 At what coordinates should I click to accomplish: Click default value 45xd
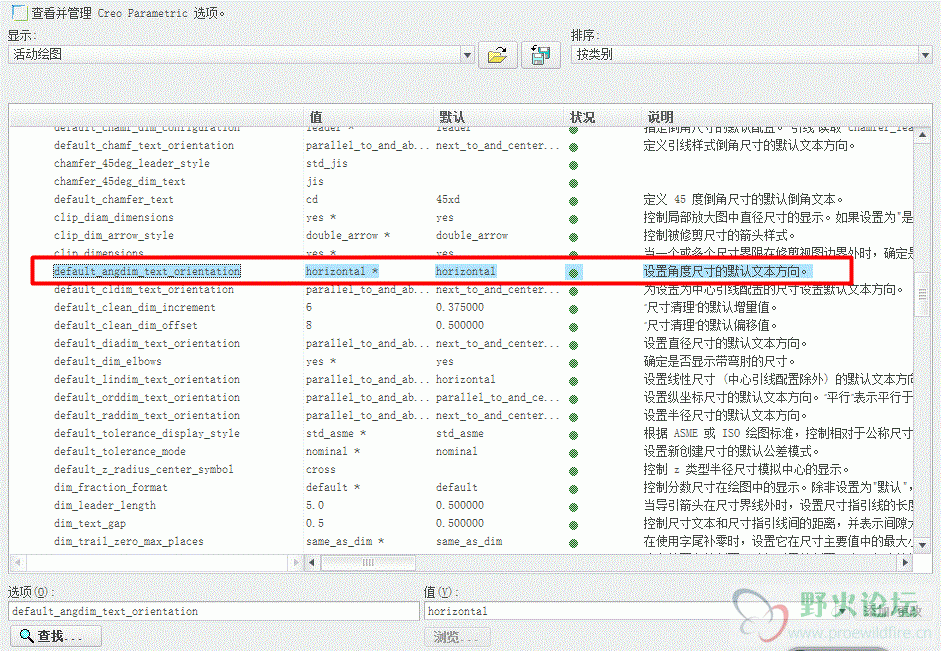(448, 199)
